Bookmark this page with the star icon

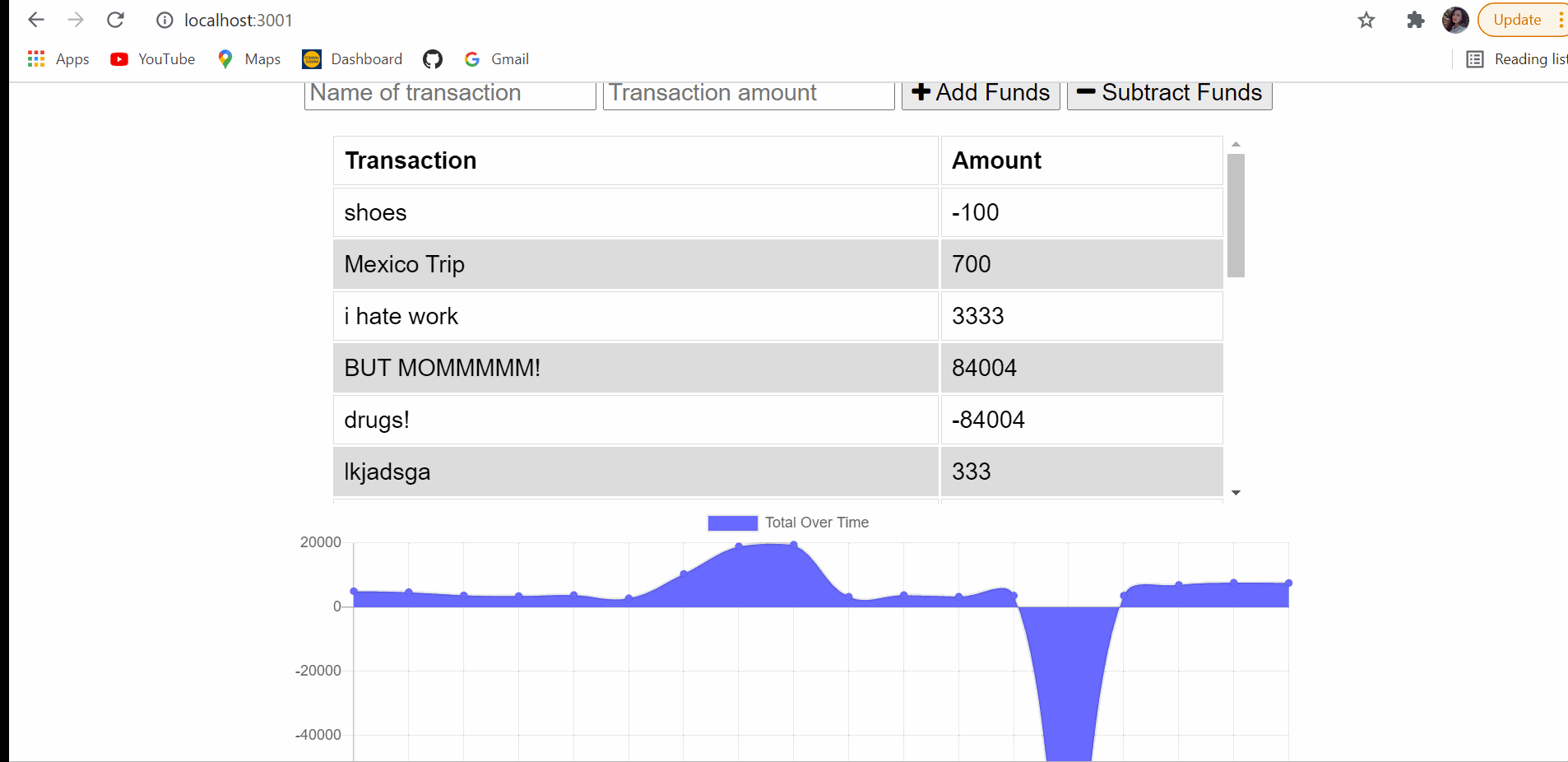tap(1366, 20)
